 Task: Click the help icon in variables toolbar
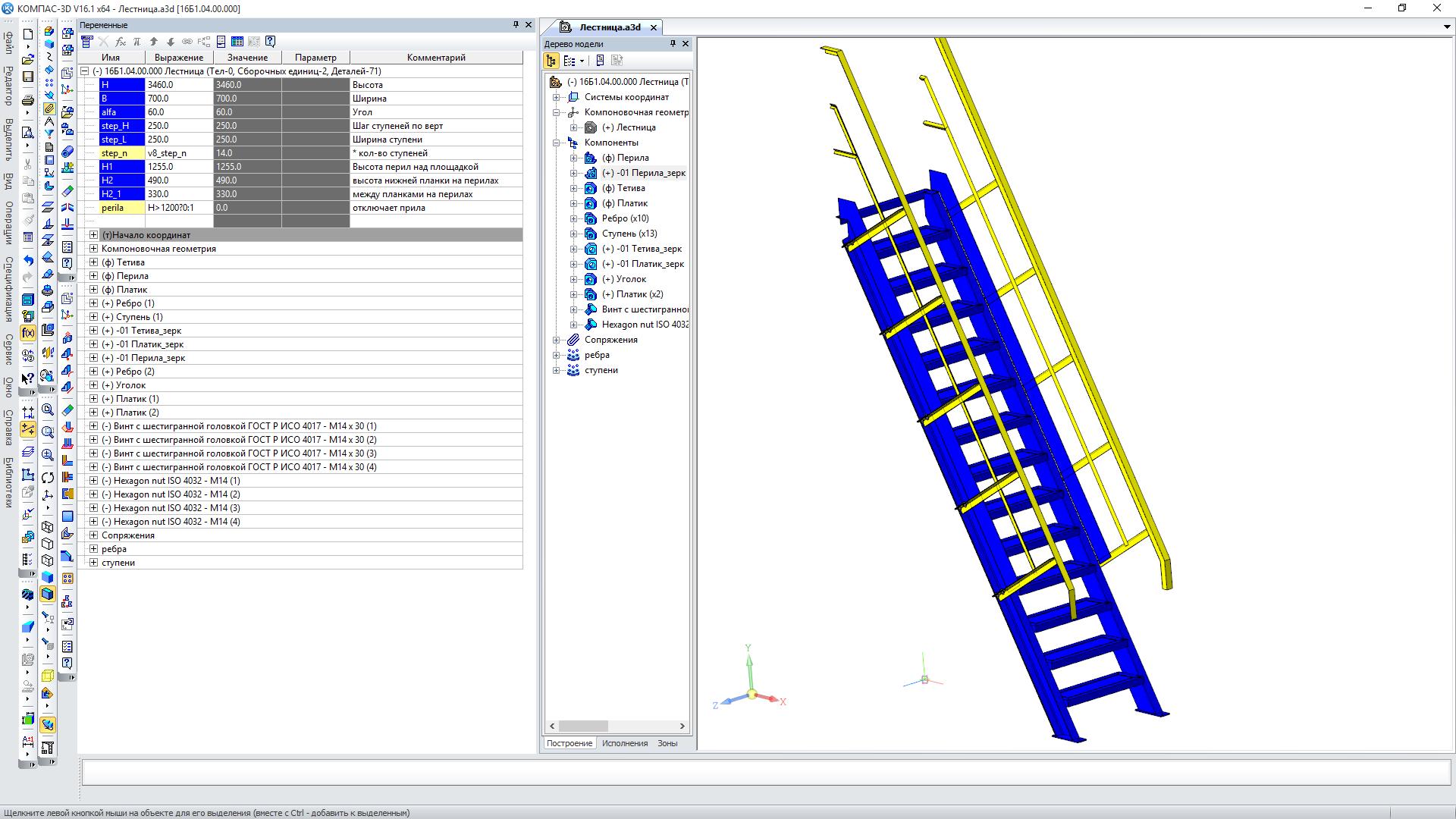pyautogui.click(x=271, y=42)
